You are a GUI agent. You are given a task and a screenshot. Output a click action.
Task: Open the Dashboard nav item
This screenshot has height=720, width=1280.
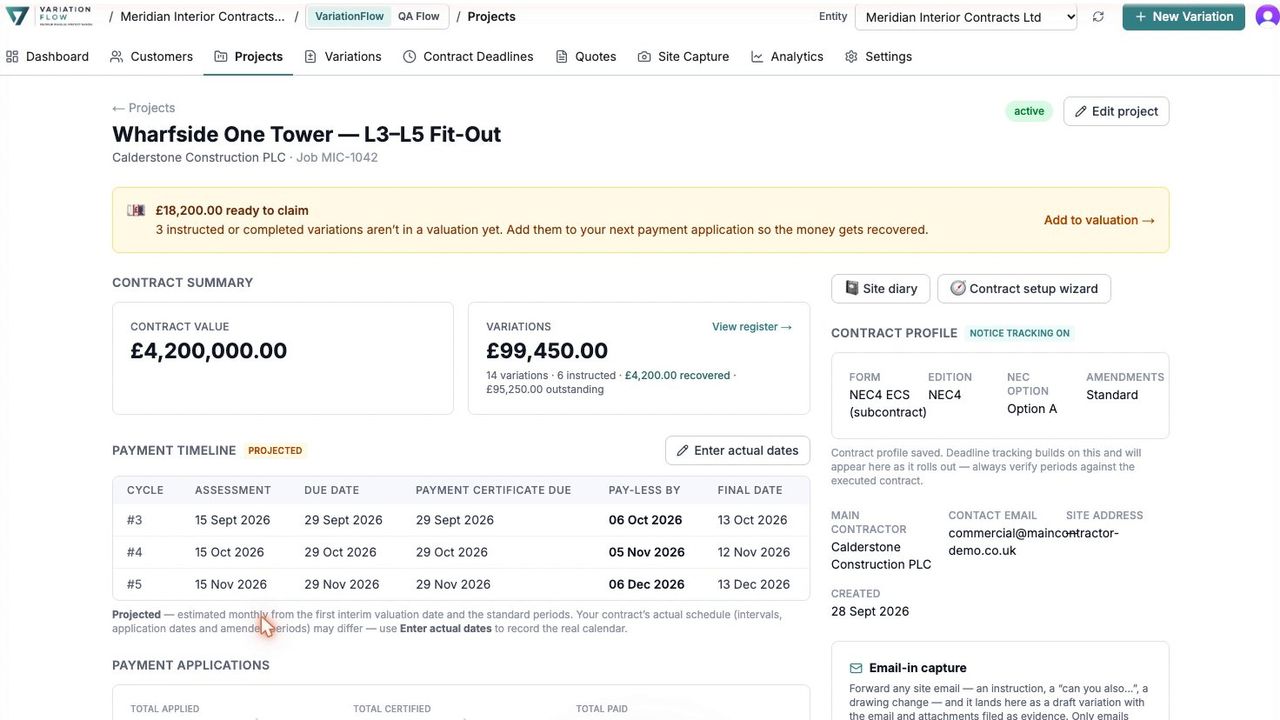(x=47, y=57)
